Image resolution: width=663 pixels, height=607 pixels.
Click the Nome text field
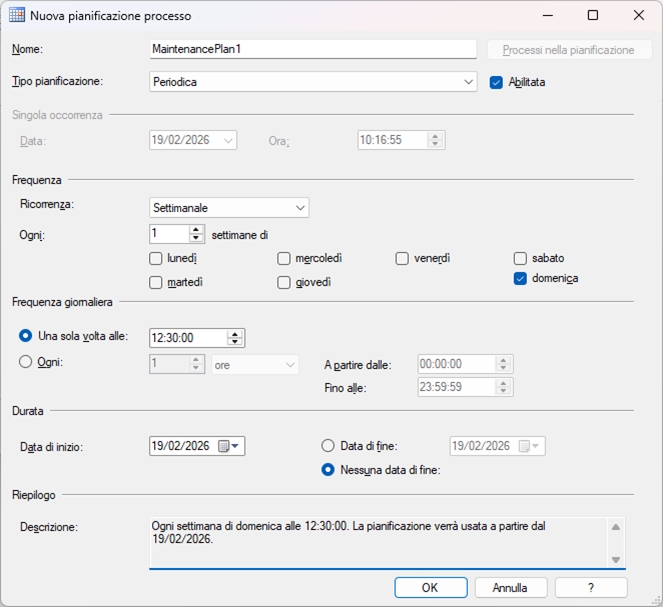tap(313, 49)
